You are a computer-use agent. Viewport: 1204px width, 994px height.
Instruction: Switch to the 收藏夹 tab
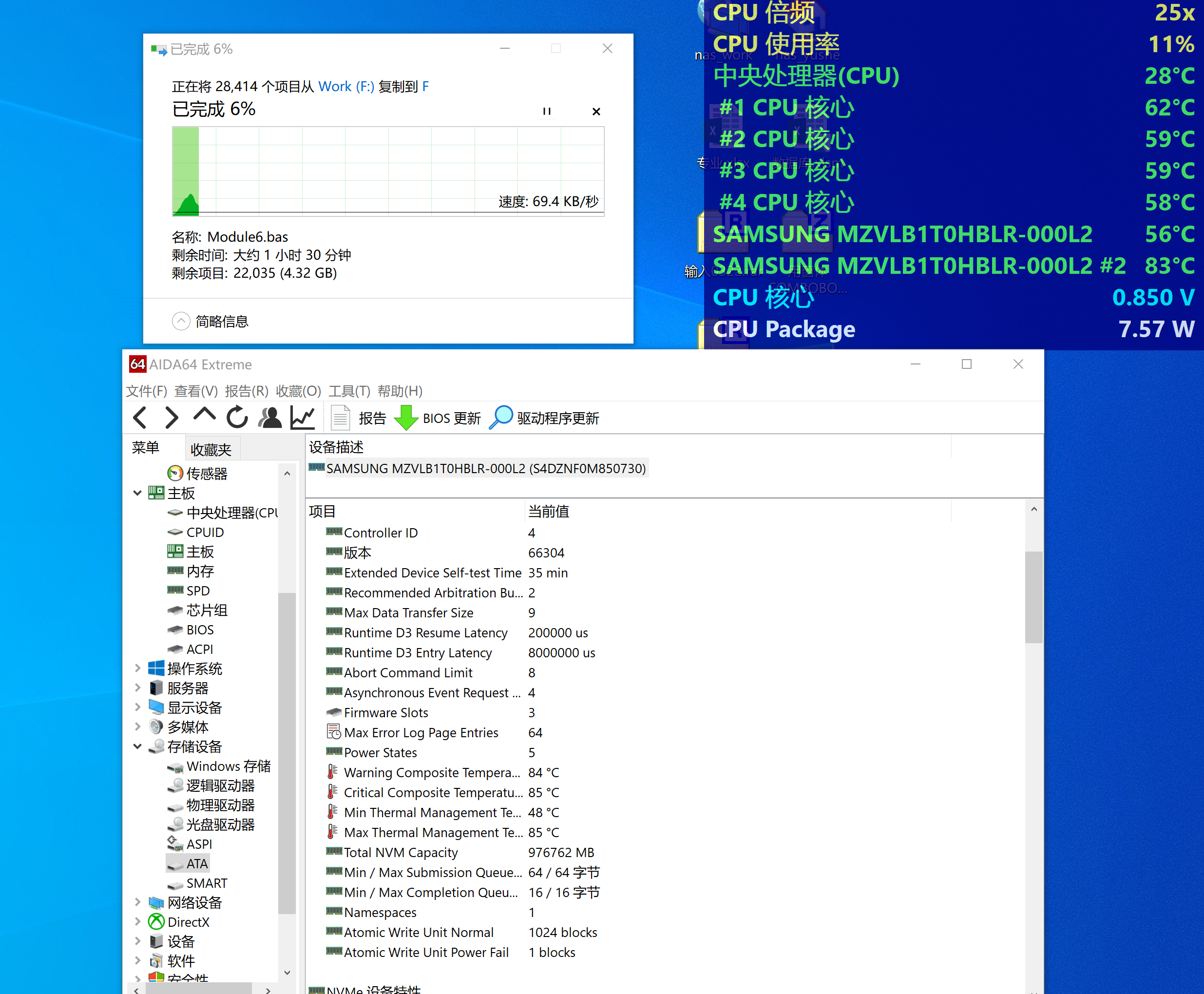pos(211,449)
